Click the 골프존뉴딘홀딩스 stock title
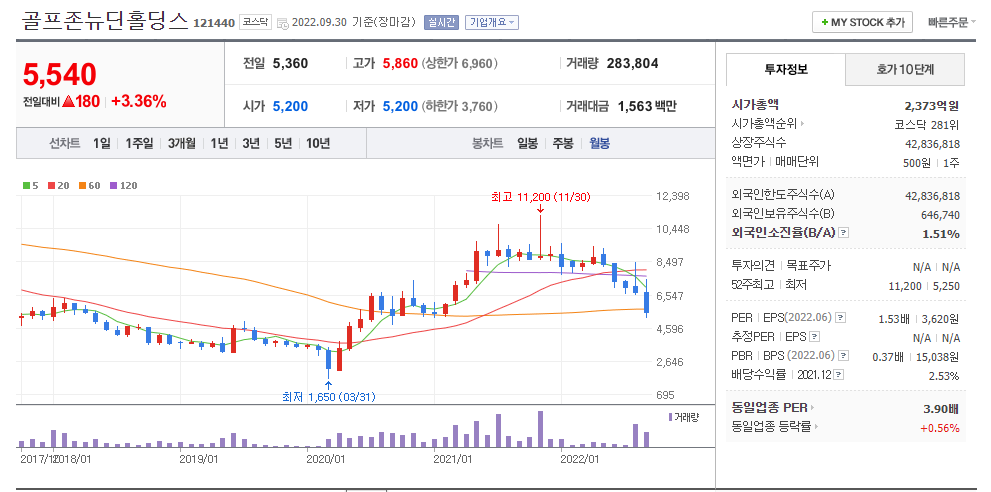991x492 pixels. point(105,22)
